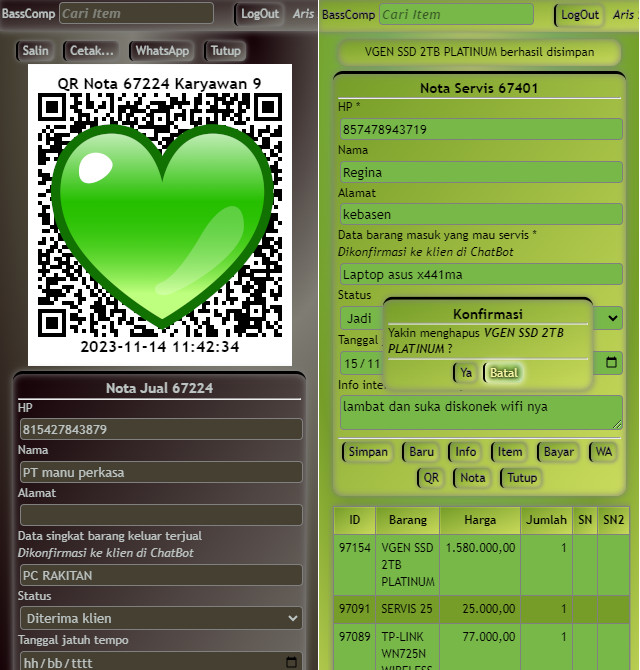Close QR view with left Tutup button
The width and height of the screenshot is (640, 670).
coord(225,51)
